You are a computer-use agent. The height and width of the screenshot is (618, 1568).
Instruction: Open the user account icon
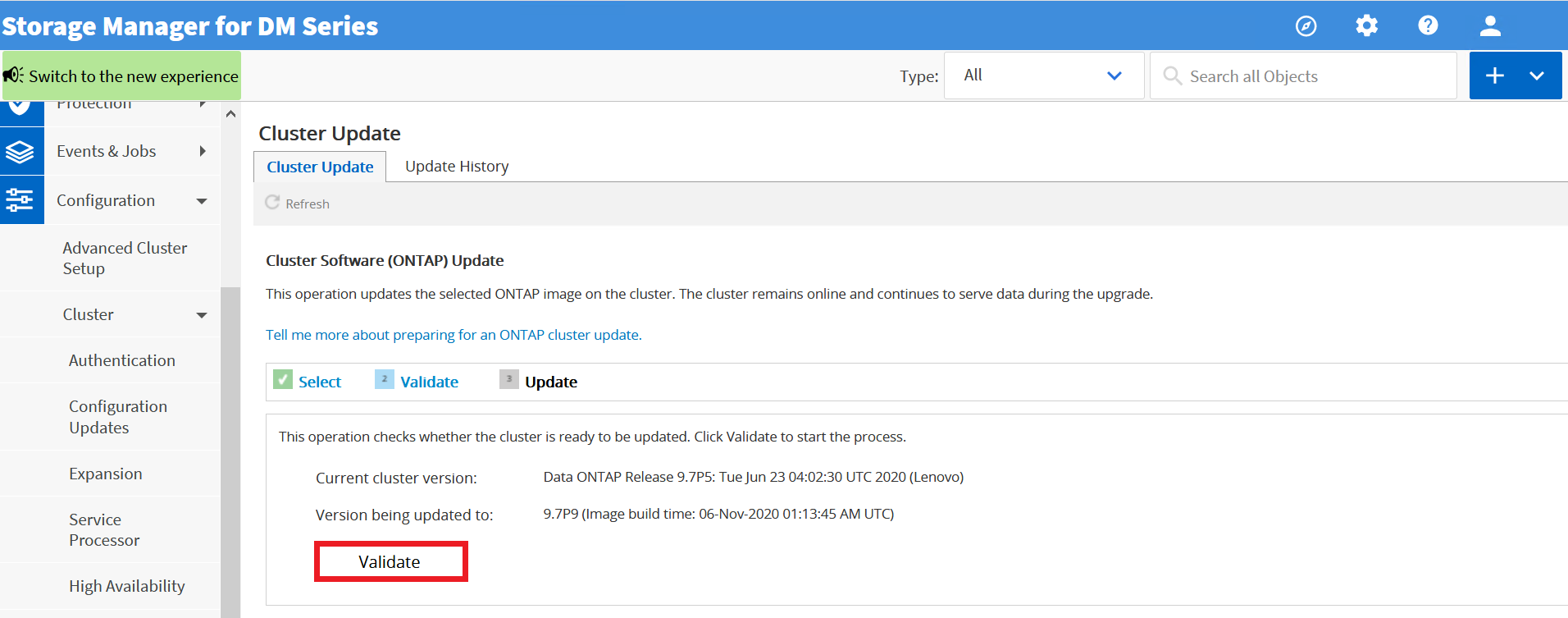point(1490,25)
